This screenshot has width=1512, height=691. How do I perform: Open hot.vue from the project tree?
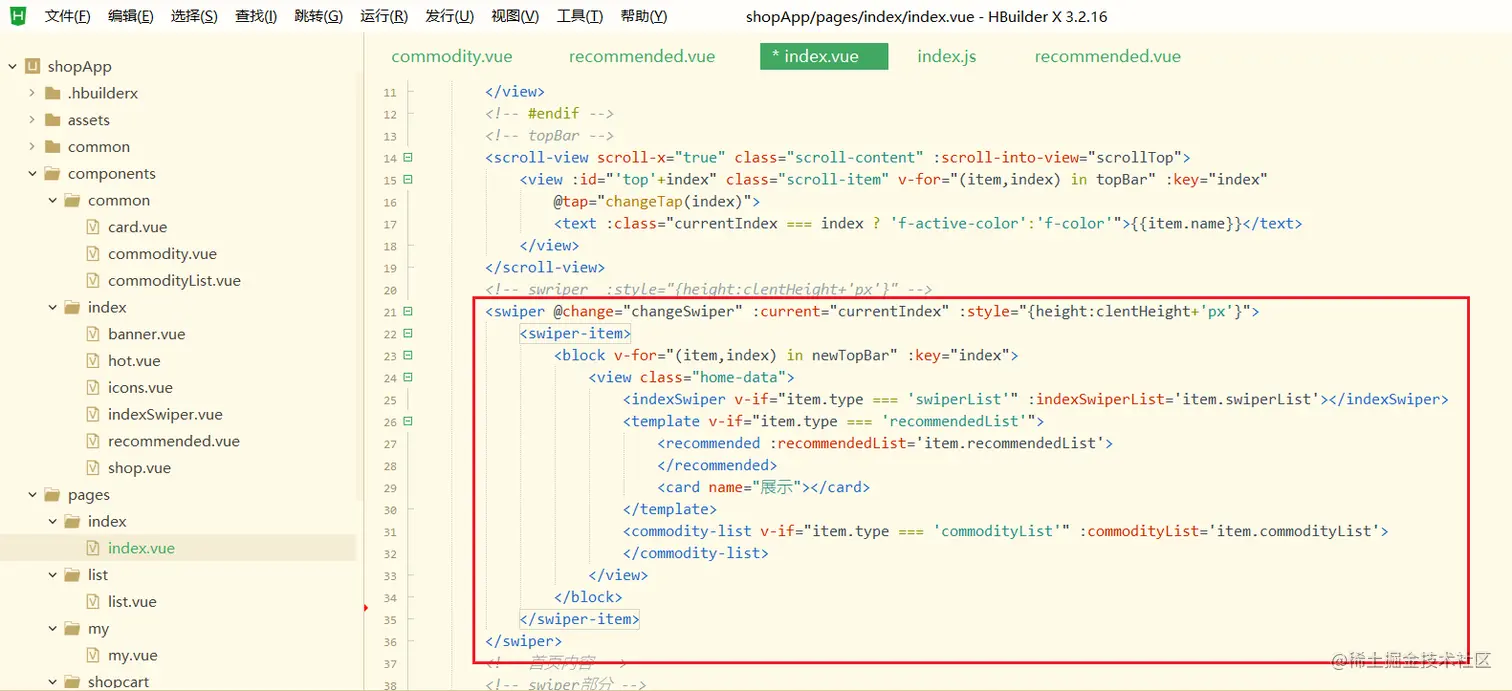click(134, 361)
